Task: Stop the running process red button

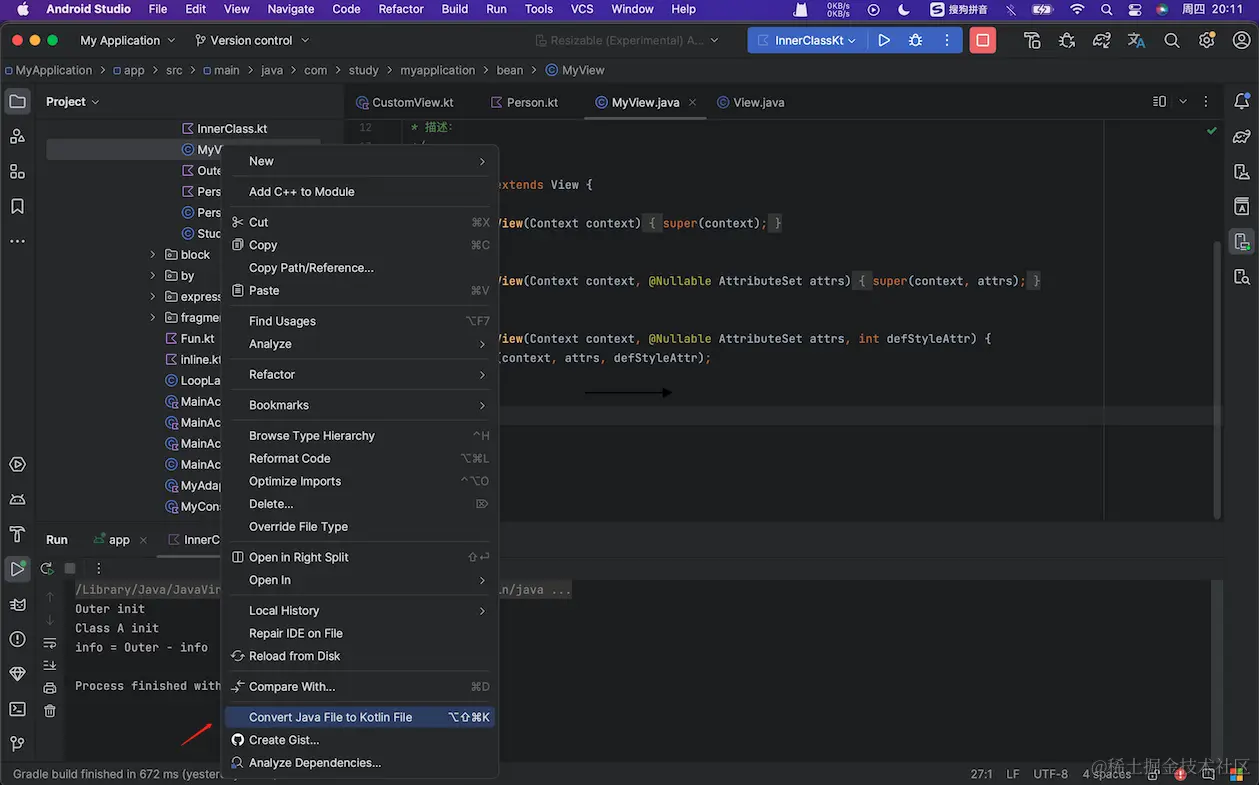Action: (x=983, y=40)
